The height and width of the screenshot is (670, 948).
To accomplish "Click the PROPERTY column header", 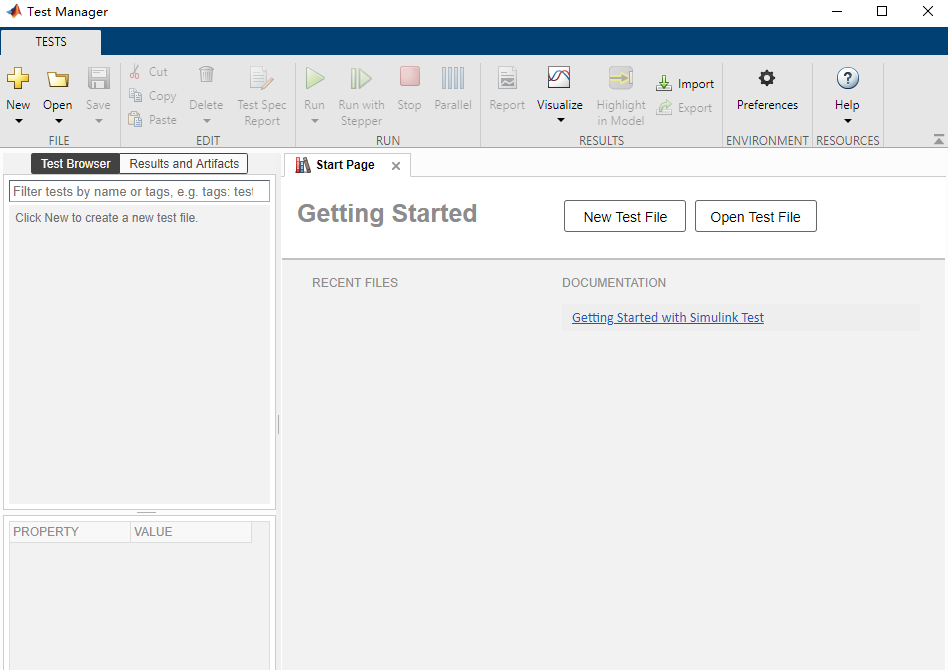I will pos(70,532).
